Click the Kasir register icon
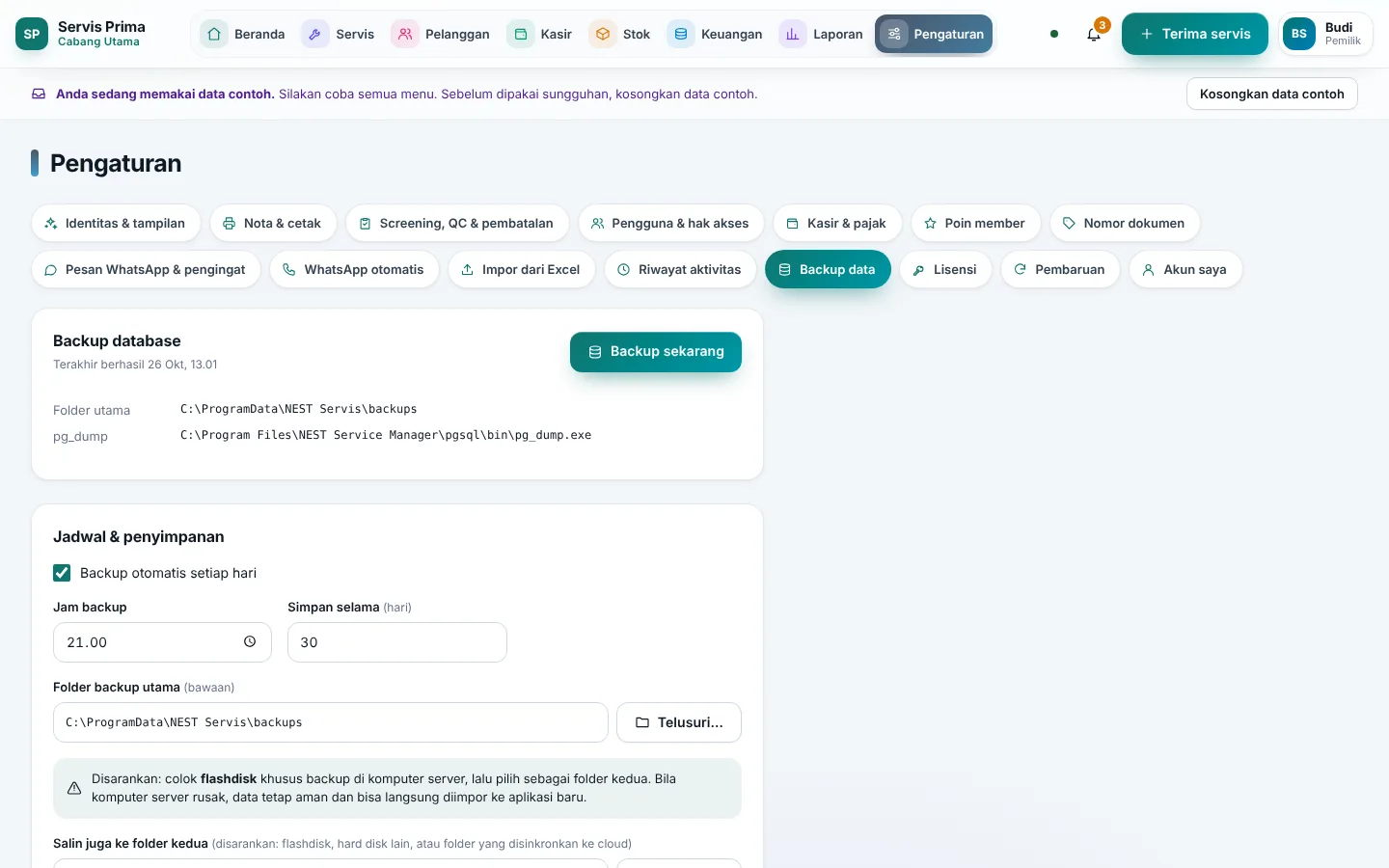 [521, 34]
